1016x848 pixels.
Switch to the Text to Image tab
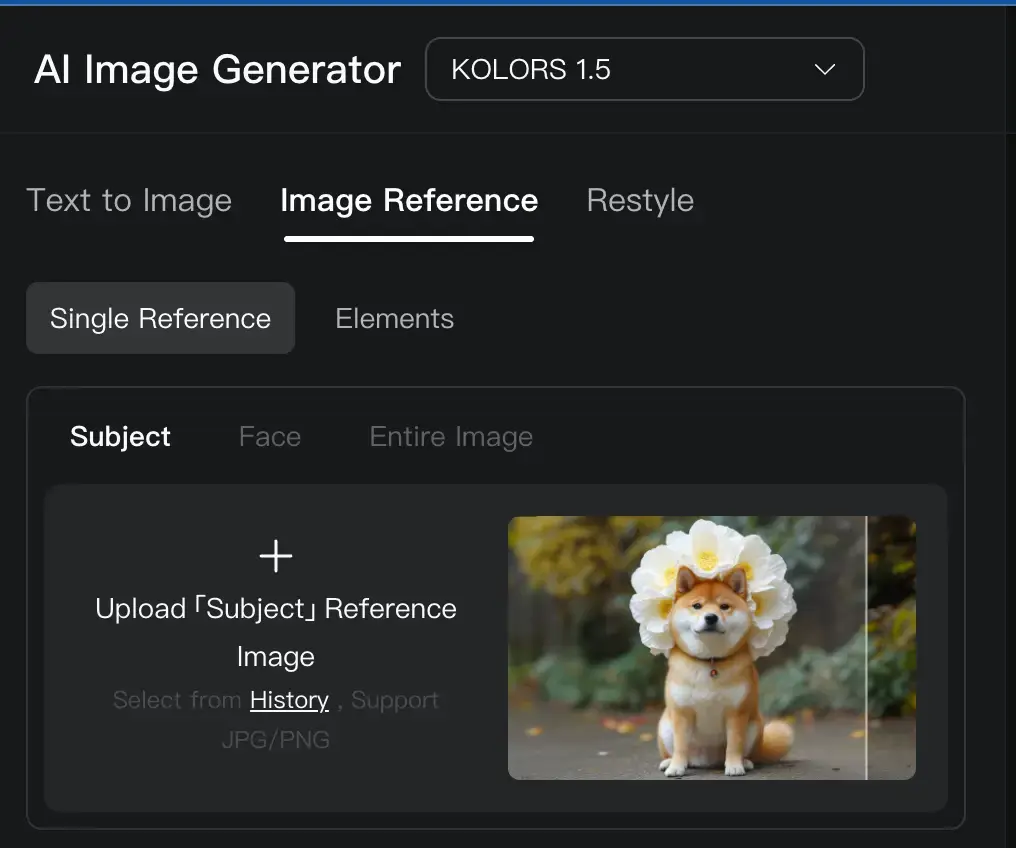pos(129,200)
